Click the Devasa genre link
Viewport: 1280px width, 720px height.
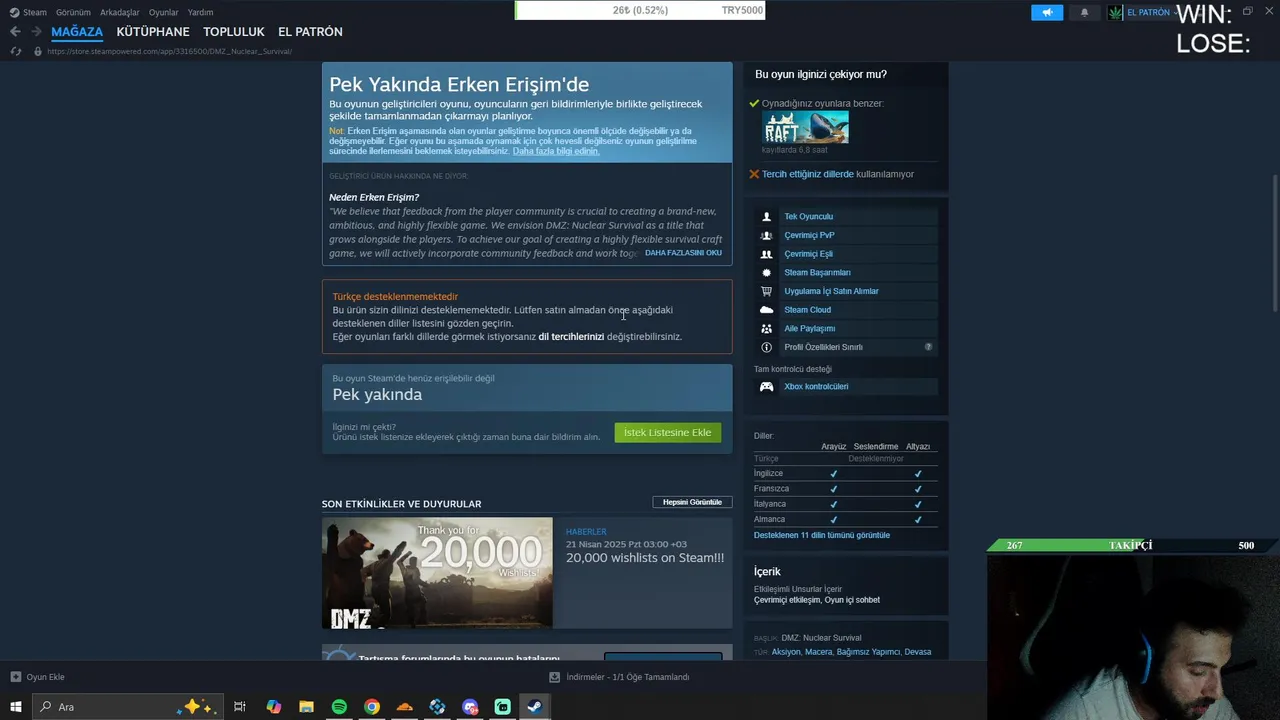[917, 652]
